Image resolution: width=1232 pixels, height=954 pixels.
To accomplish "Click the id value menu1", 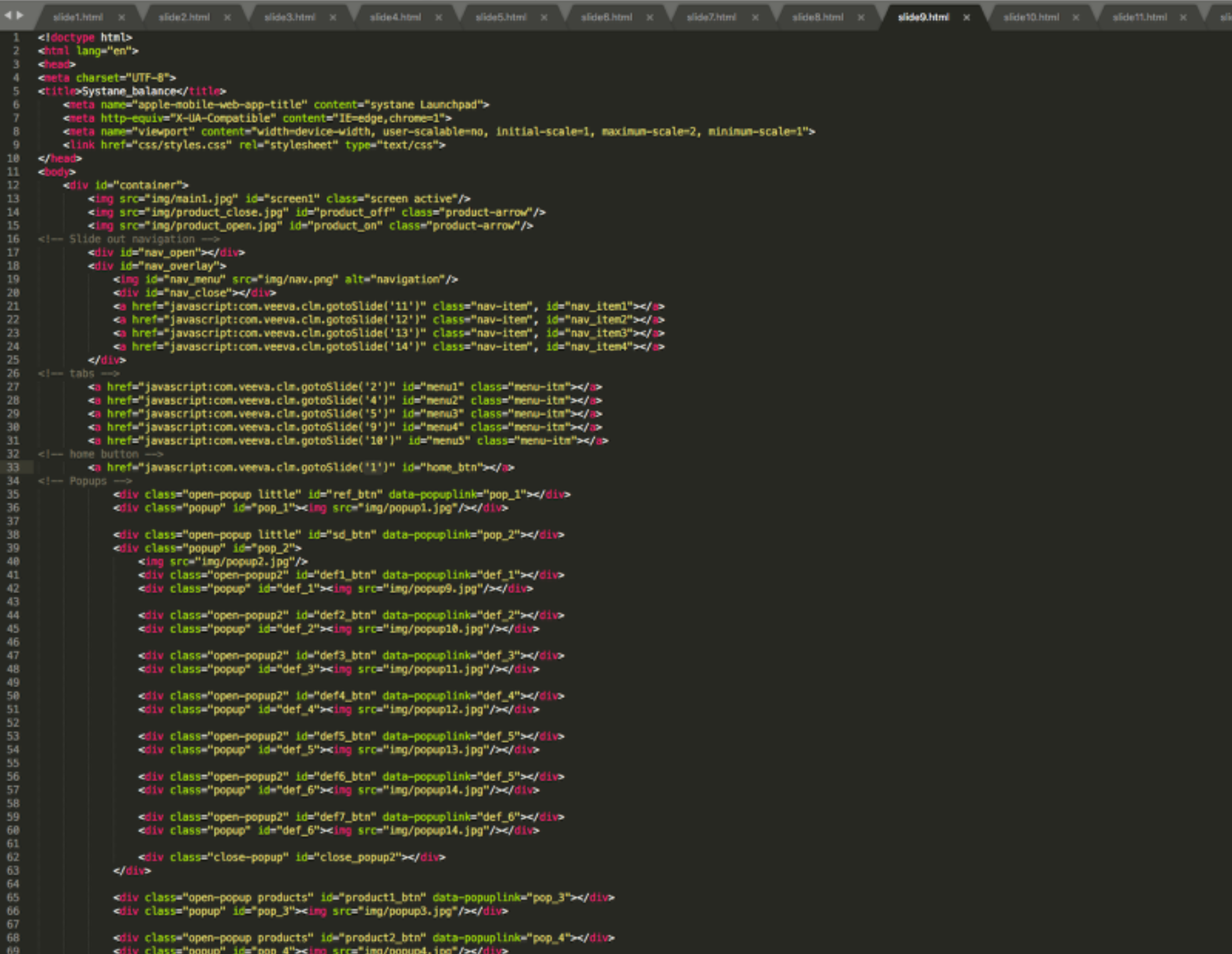I will [x=442, y=387].
